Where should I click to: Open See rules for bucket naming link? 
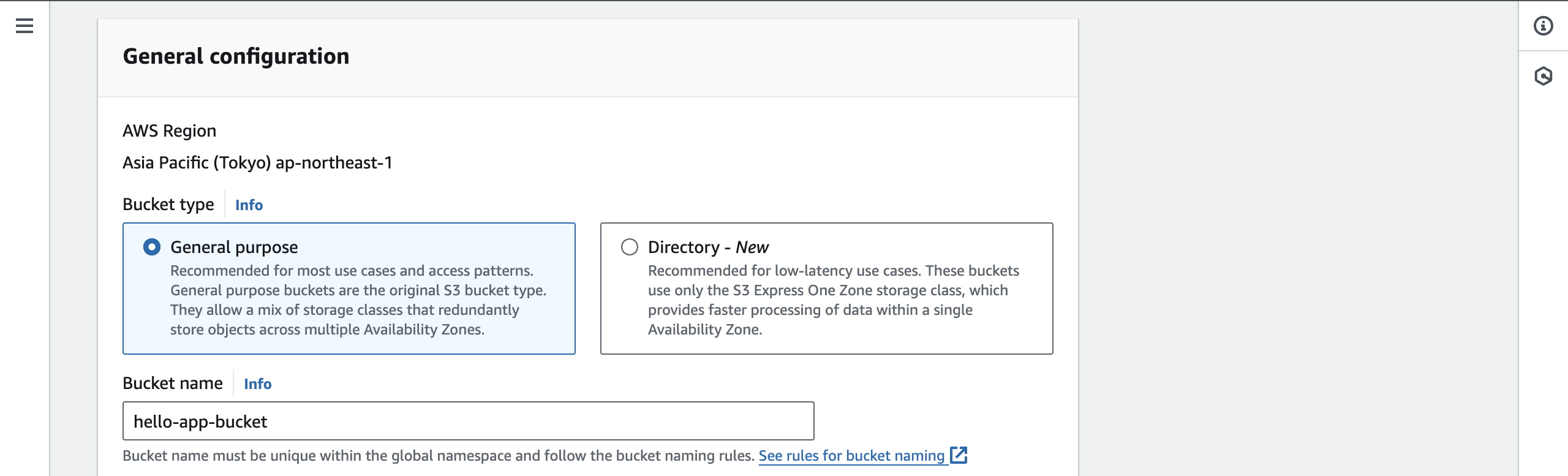[851, 456]
